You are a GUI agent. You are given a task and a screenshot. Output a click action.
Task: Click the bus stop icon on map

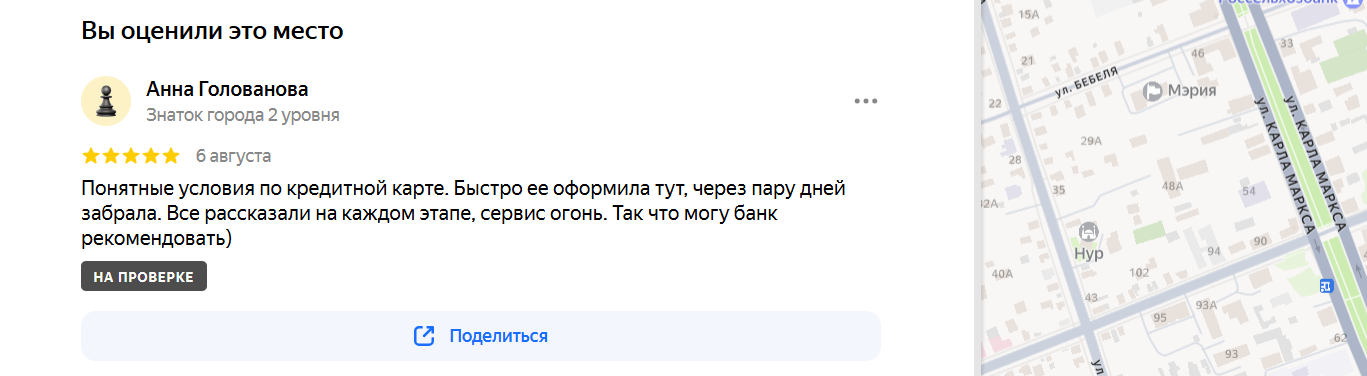coord(1326,286)
